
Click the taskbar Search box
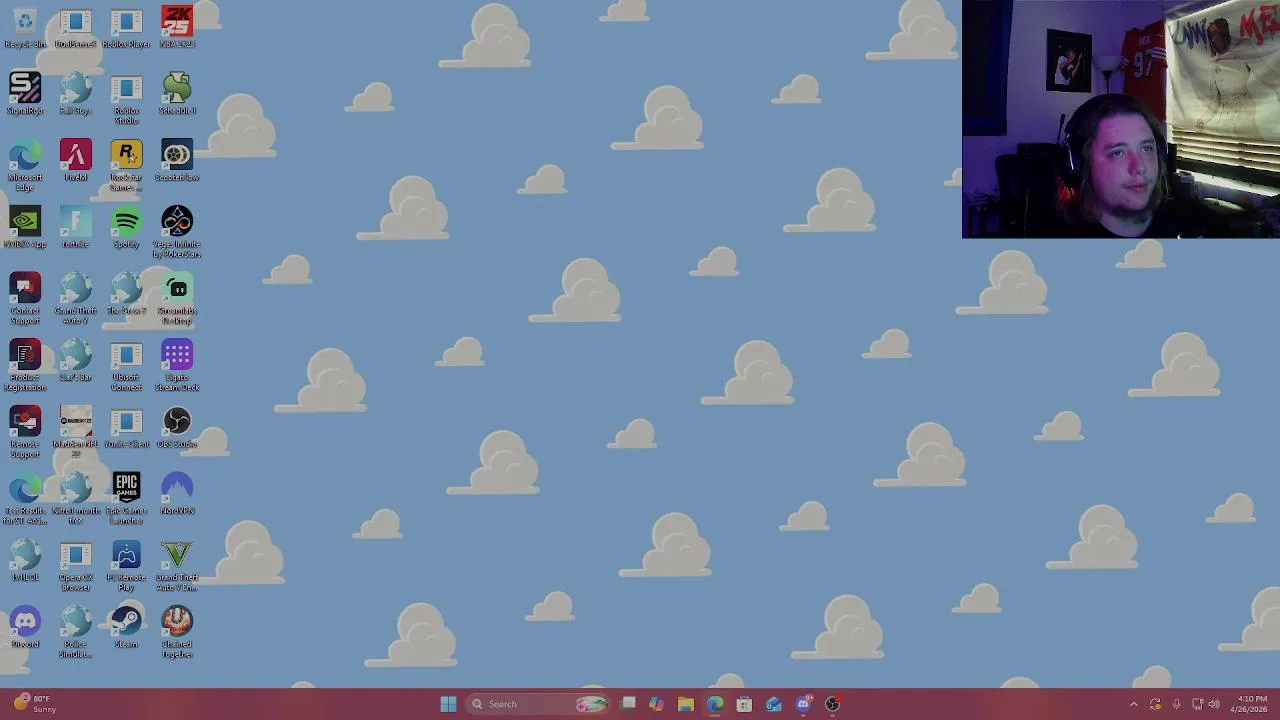[x=538, y=704]
